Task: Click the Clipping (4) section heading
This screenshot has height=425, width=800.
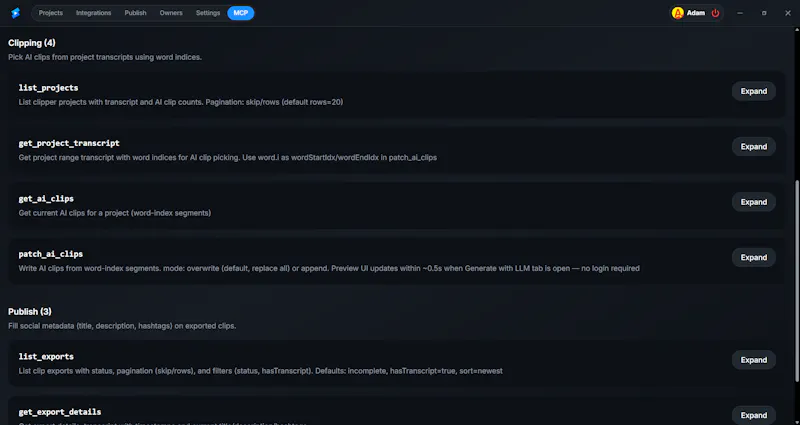Action: [32, 43]
